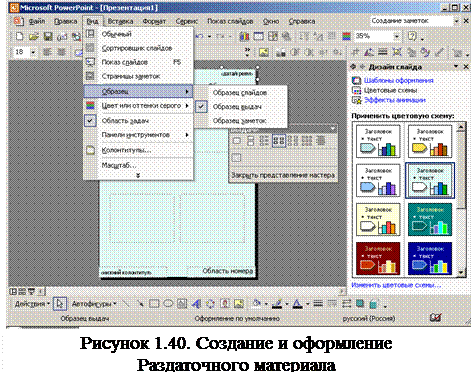Expand the full Вид menu with the chevron
Screen dimensions: 472x379
tap(138, 175)
